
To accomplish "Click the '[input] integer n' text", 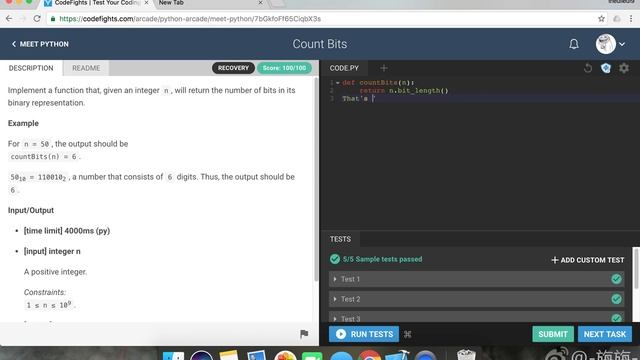I will point(52,251).
